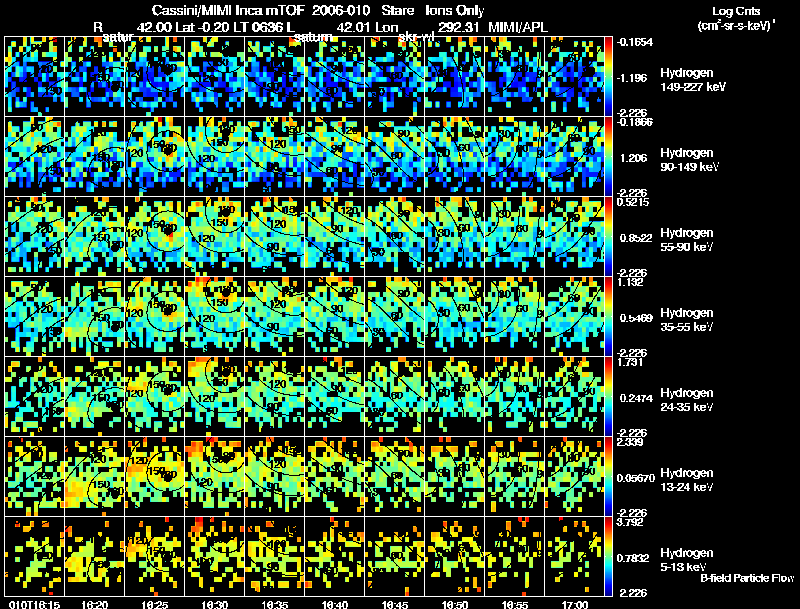Click the "17:00" time axis label

point(575,605)
